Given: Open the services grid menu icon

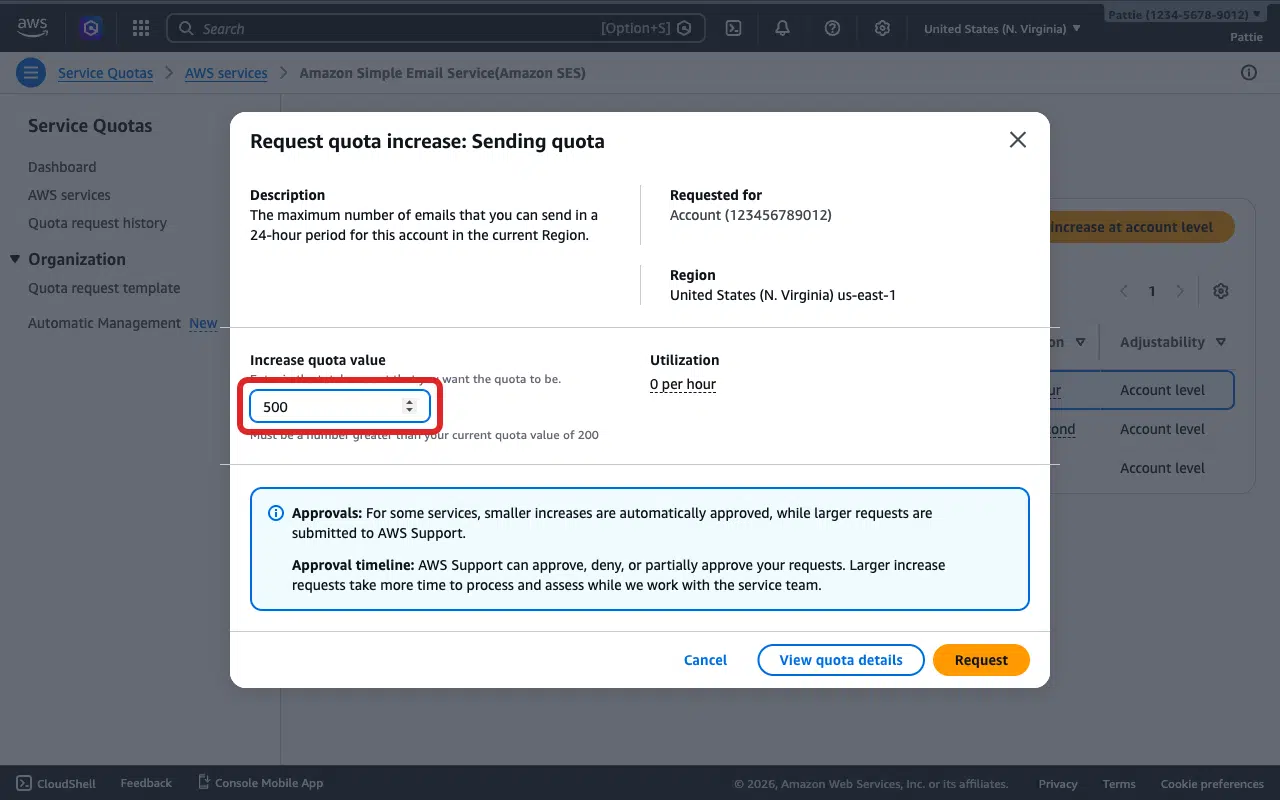Looking at the screenshot, I should 141,28.
